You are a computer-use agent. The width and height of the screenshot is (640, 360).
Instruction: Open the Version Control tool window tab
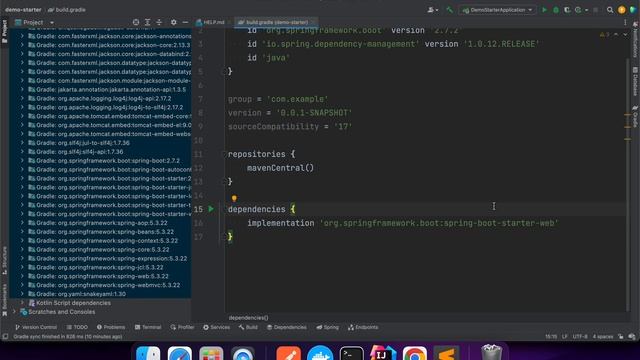click(36, 327)
